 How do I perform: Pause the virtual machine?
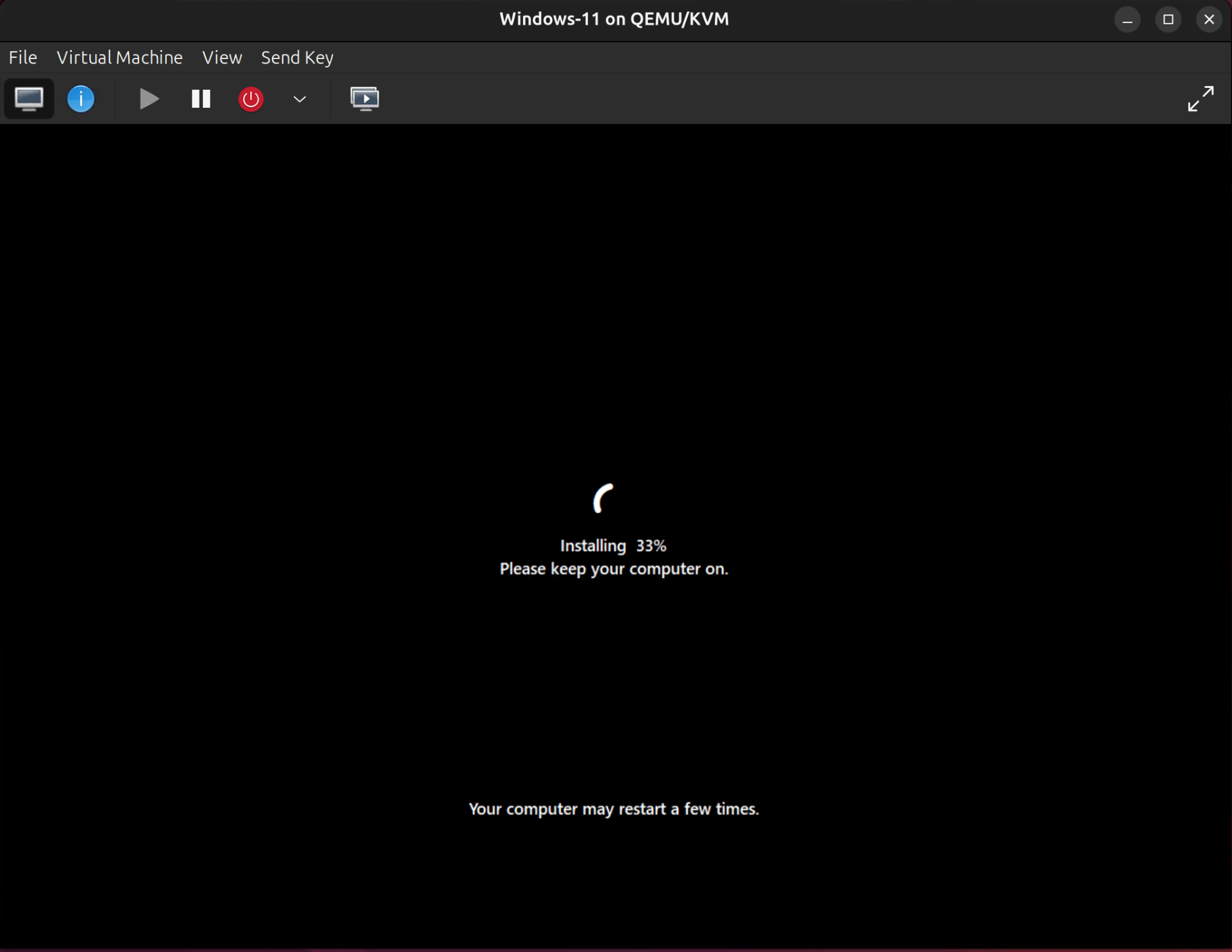pos(200,98)
